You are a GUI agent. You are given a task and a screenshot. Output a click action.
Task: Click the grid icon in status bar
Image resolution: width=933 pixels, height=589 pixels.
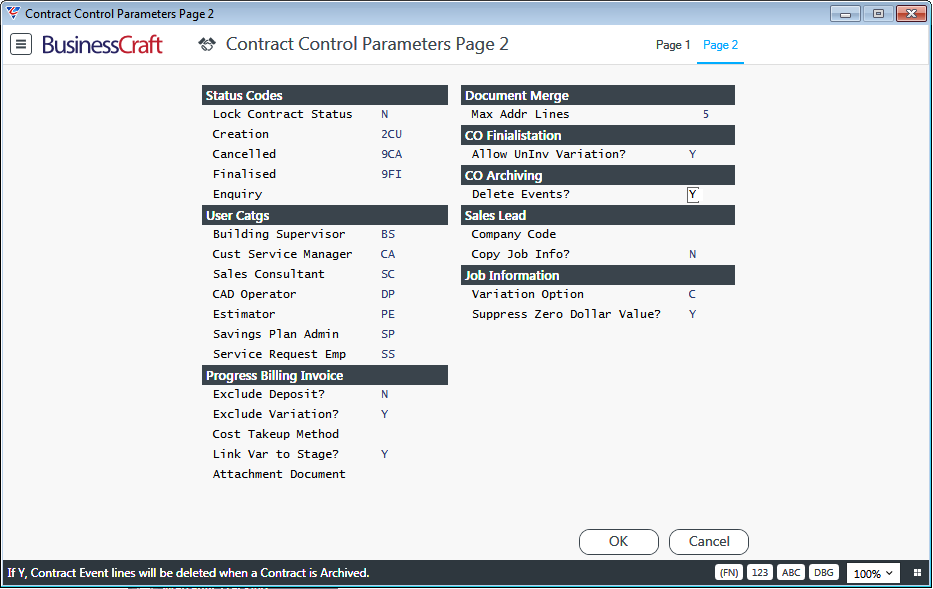pyautogui.click(x=917, y=573)
